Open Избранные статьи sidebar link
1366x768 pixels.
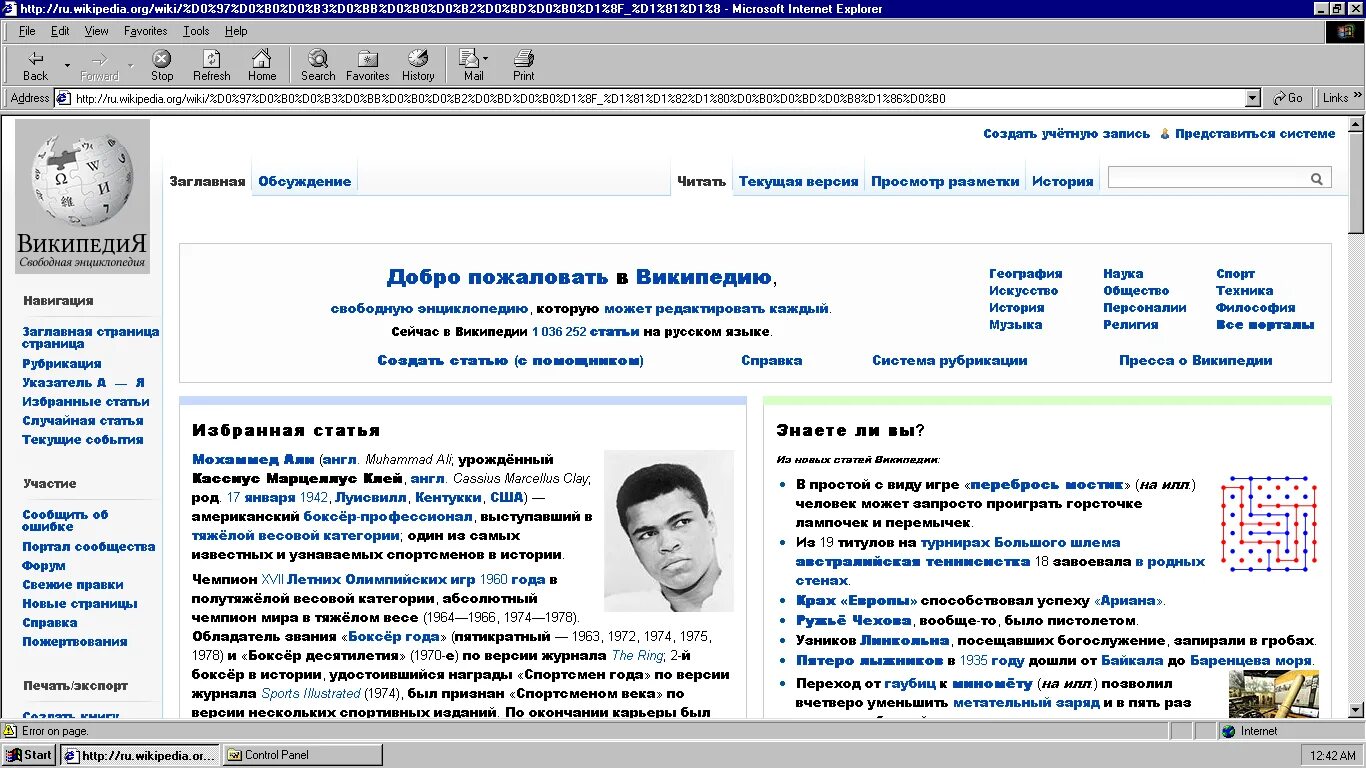click(86, 401)
